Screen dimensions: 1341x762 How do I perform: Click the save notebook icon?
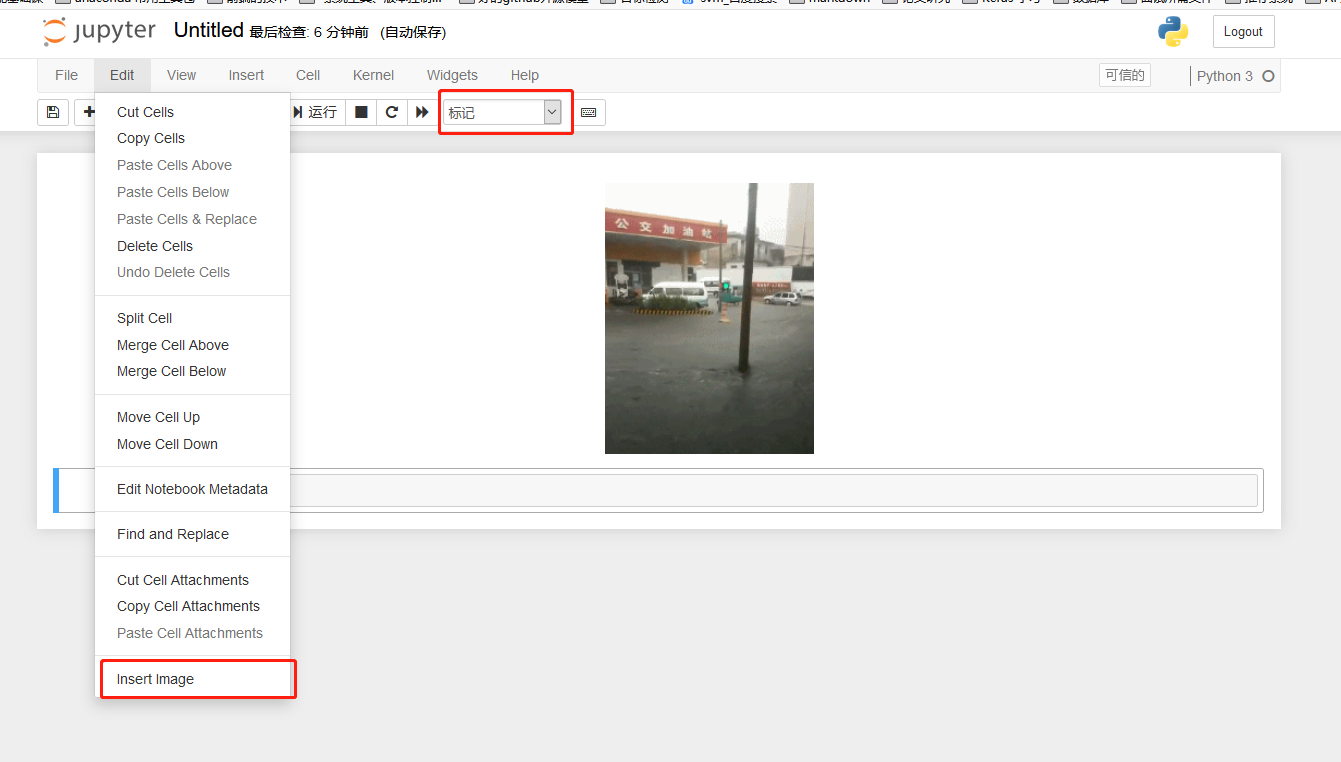53,112
